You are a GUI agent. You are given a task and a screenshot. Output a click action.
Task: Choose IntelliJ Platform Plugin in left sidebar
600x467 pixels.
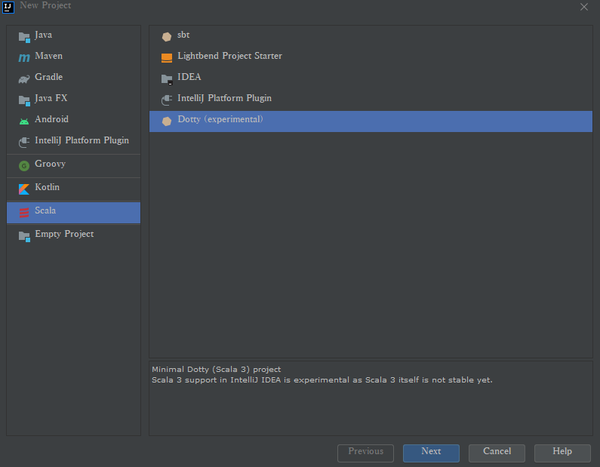point(73,141)
